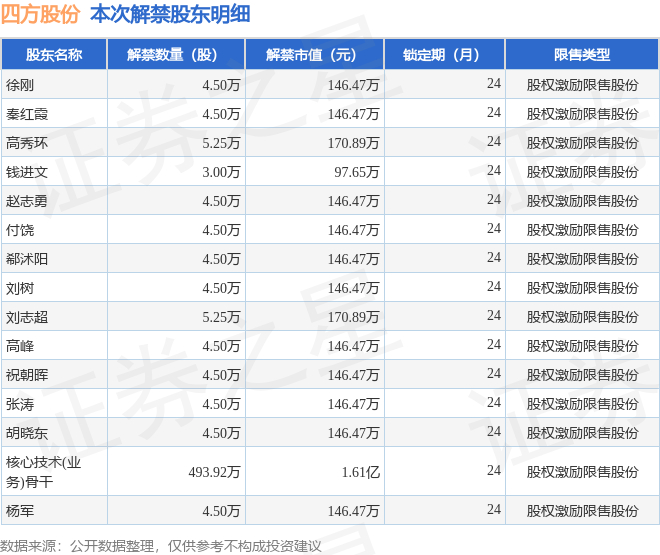The height and width of the screenshot is (555, 660).
Task: Click 4.50万 quantity in 赵志勇 row
Action: click(221, 202)
